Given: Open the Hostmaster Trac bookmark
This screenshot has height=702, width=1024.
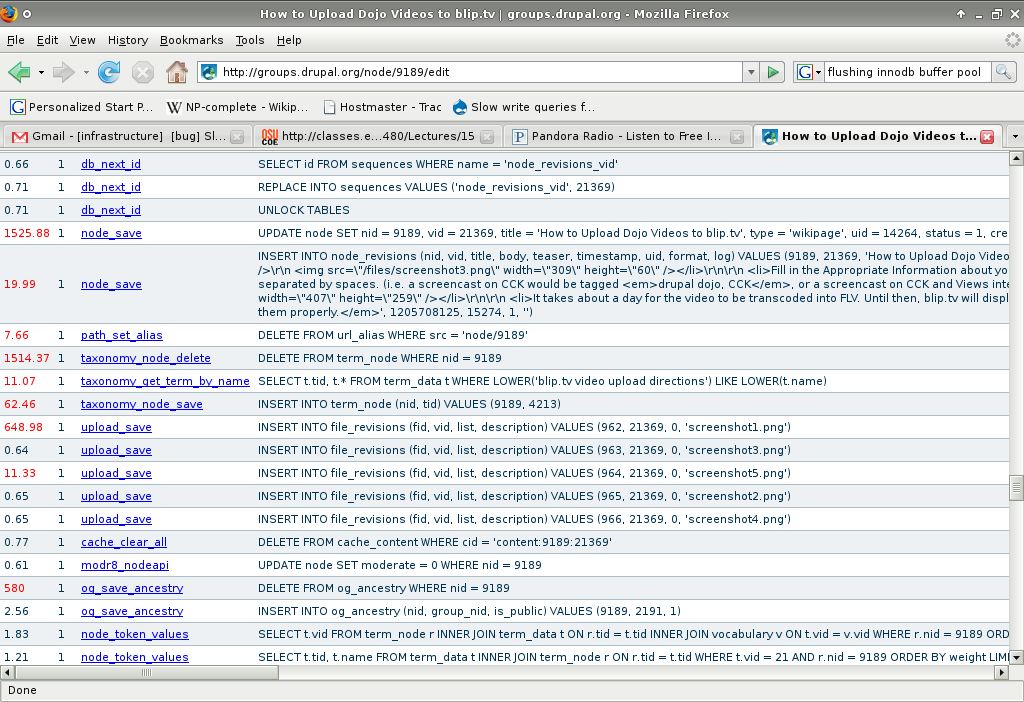Looking at the screenshot, I should point(383,107).
